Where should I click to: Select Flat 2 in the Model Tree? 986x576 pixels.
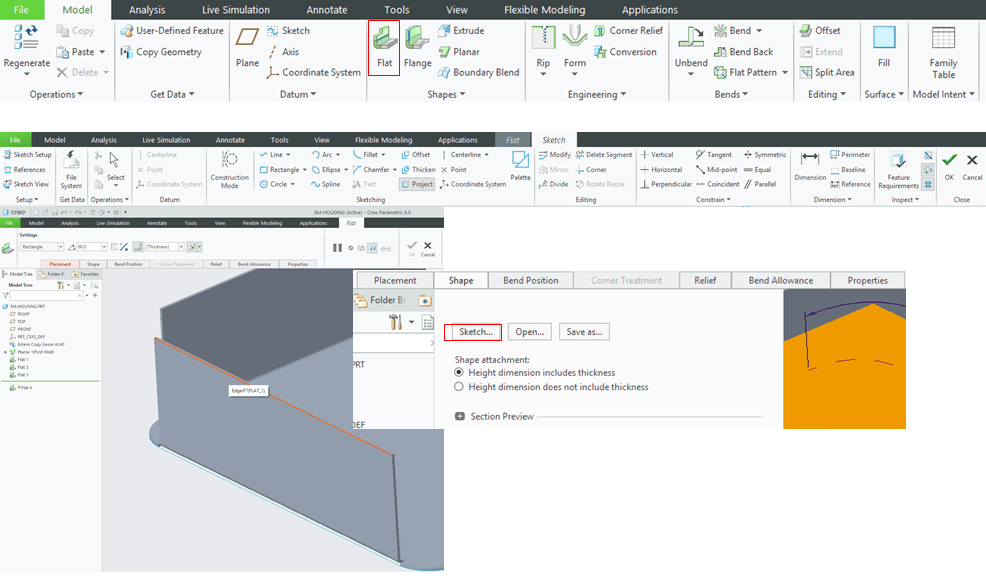(21, 367)
